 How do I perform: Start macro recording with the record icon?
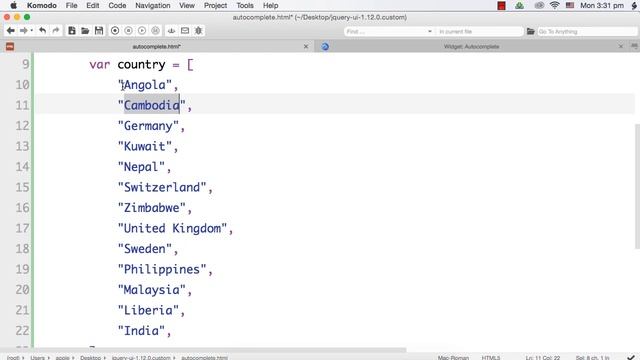pos(115,31)
